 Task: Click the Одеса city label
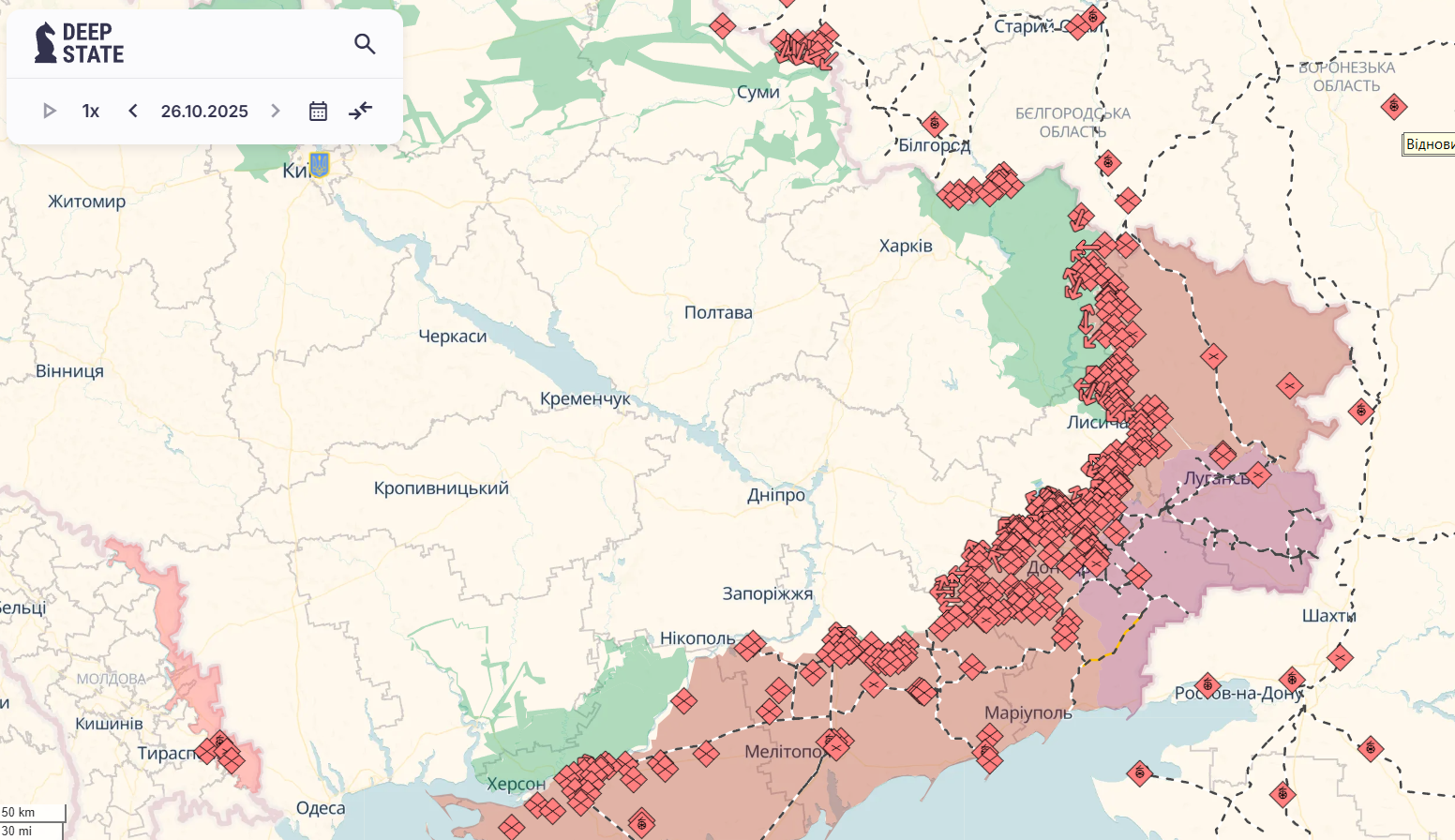pos(321,808)
